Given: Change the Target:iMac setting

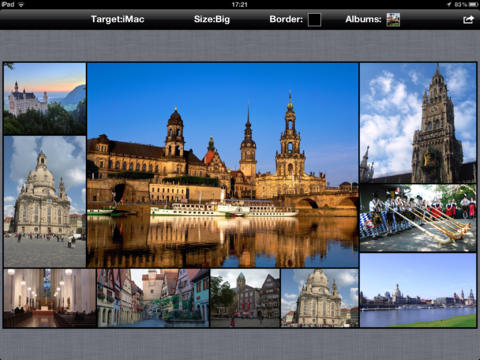Looking at the screenshot, I should click(118, 19).
